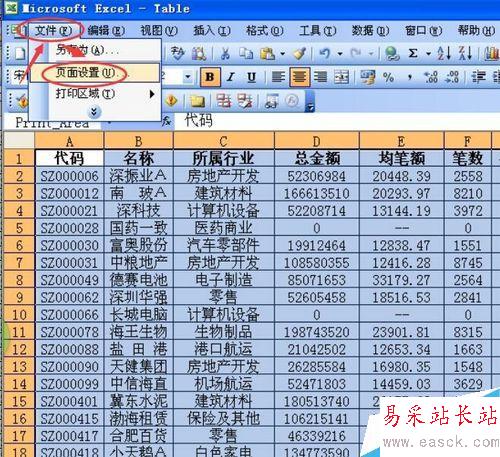Run the Spelling check tool
The height and width of the screenshot is (457, 500).
pos(177,53)
